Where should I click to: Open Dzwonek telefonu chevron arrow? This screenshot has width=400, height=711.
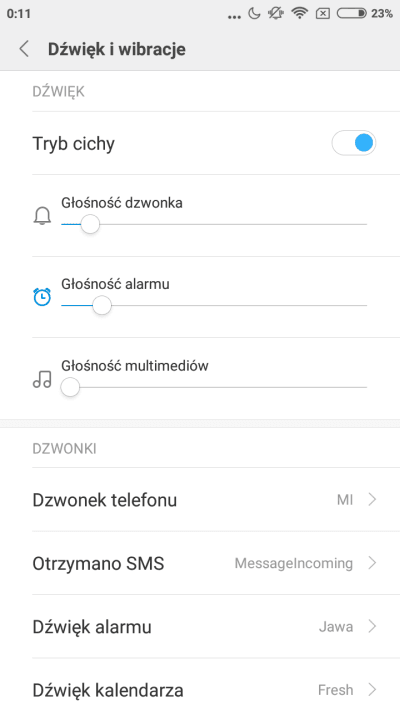pyautogui.click(x=372, y=499)
